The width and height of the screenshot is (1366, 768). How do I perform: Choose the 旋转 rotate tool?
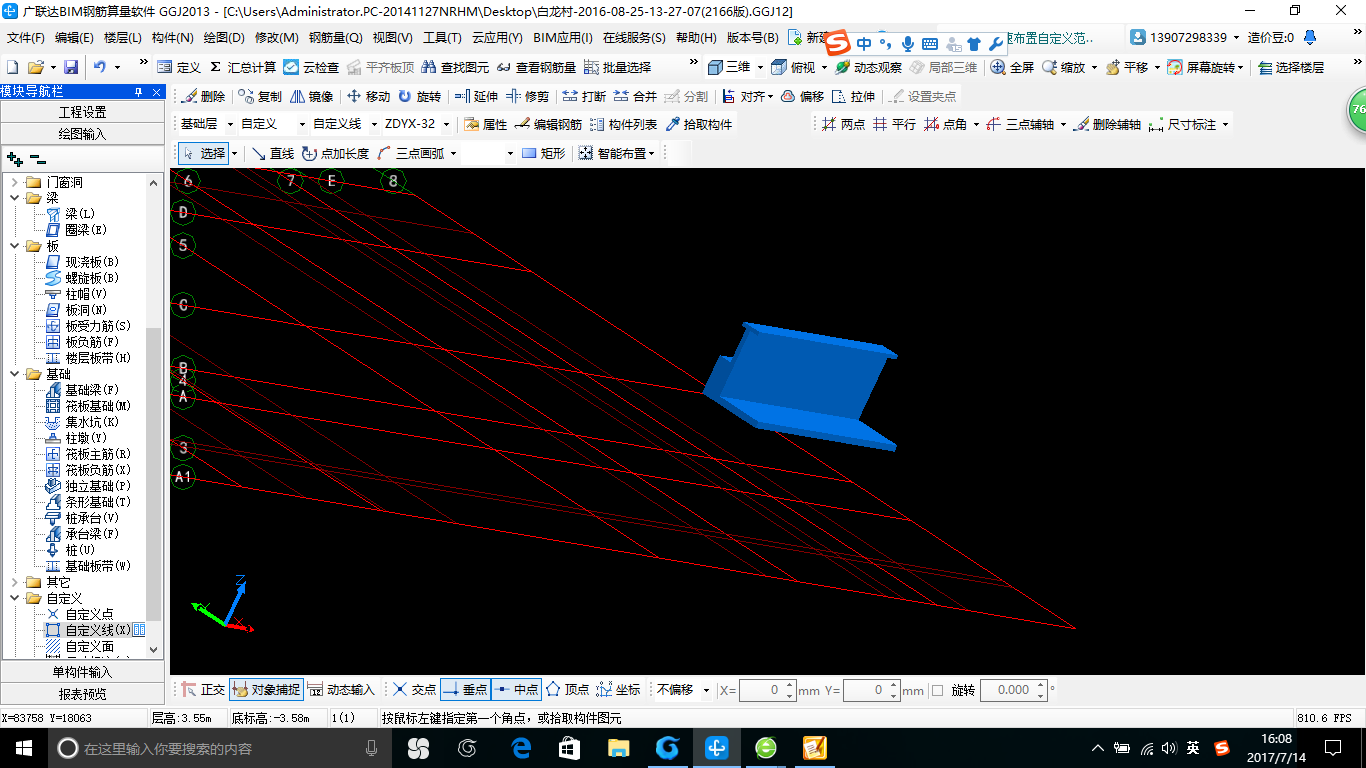[x=419, y=96]
